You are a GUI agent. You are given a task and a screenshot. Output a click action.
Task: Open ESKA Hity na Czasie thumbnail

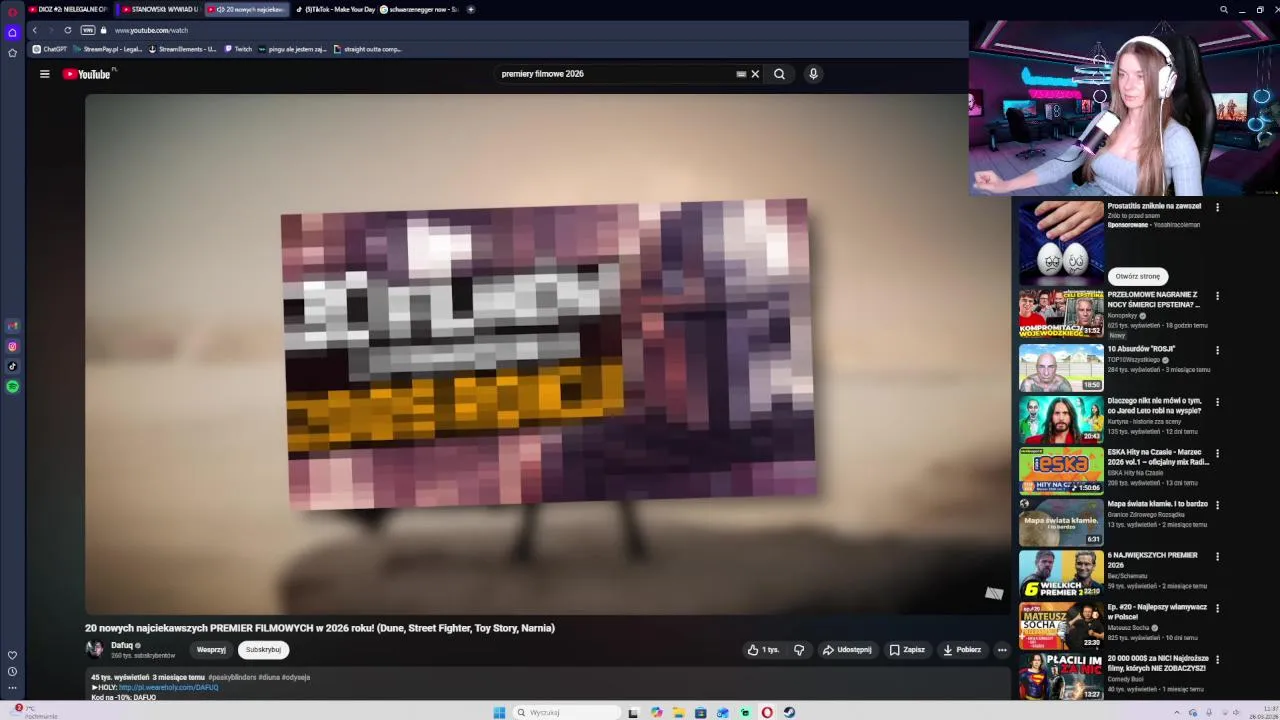coord(1061,471)
